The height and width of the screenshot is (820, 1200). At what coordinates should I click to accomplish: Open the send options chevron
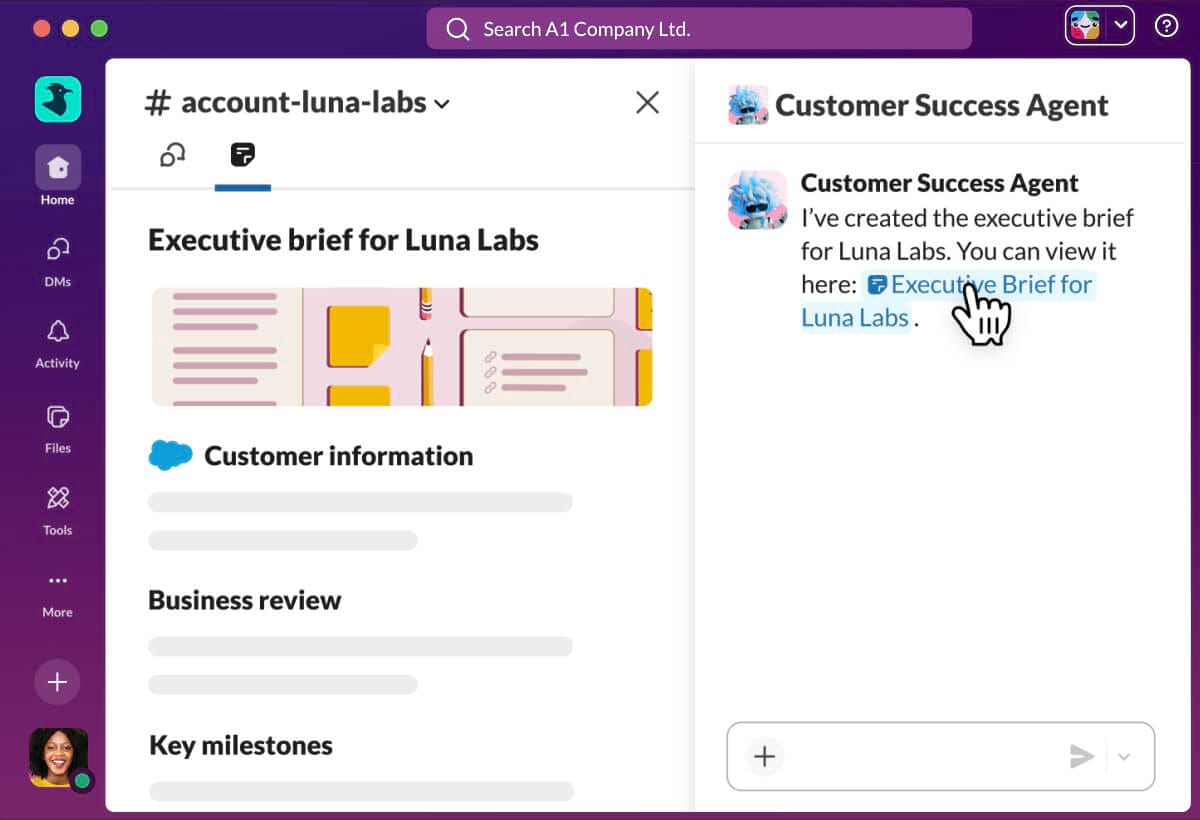(x=1124, y=757)
